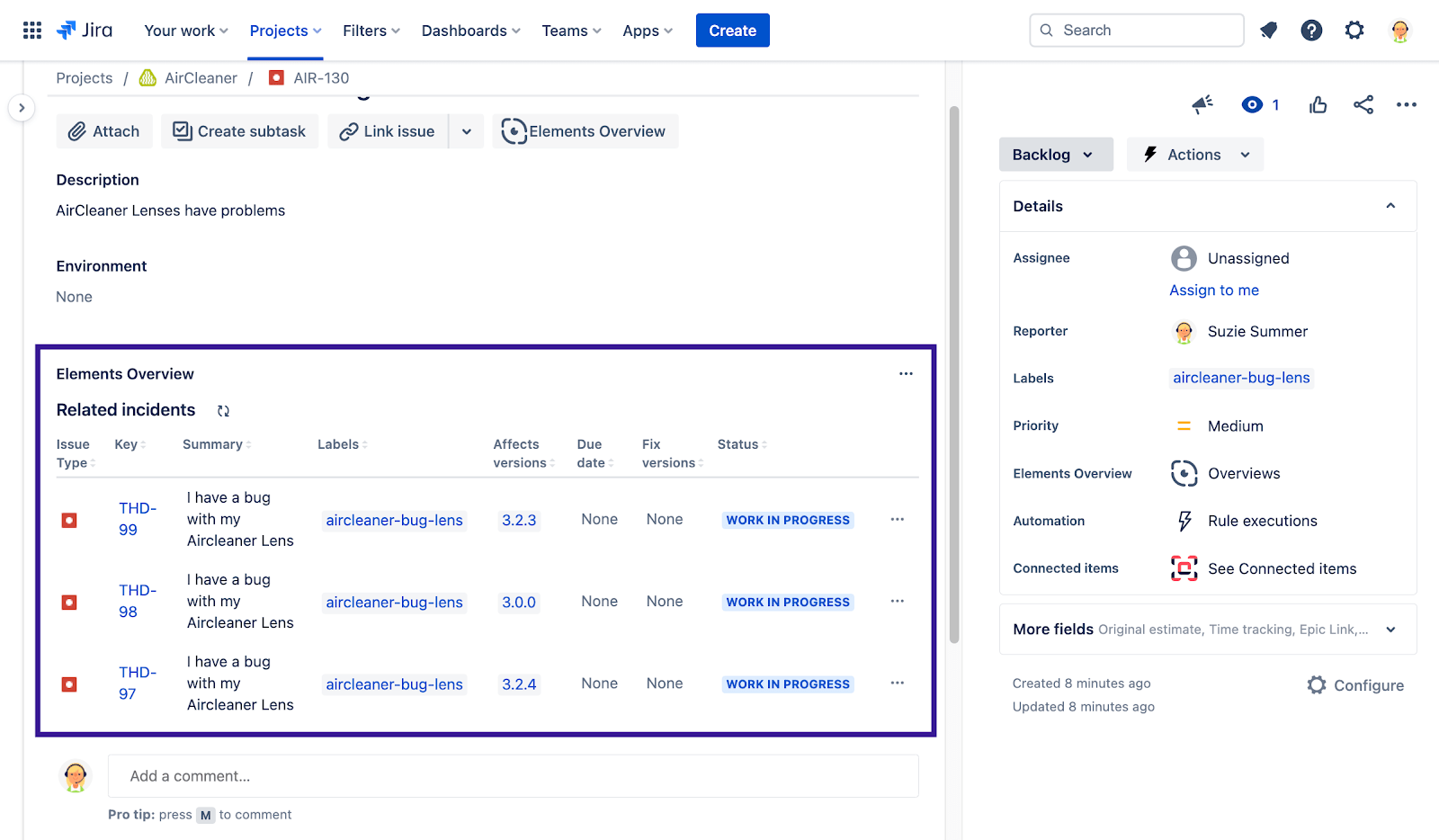
Task: Open the Jira app switcher grid icon
Action: pos(31,30)
